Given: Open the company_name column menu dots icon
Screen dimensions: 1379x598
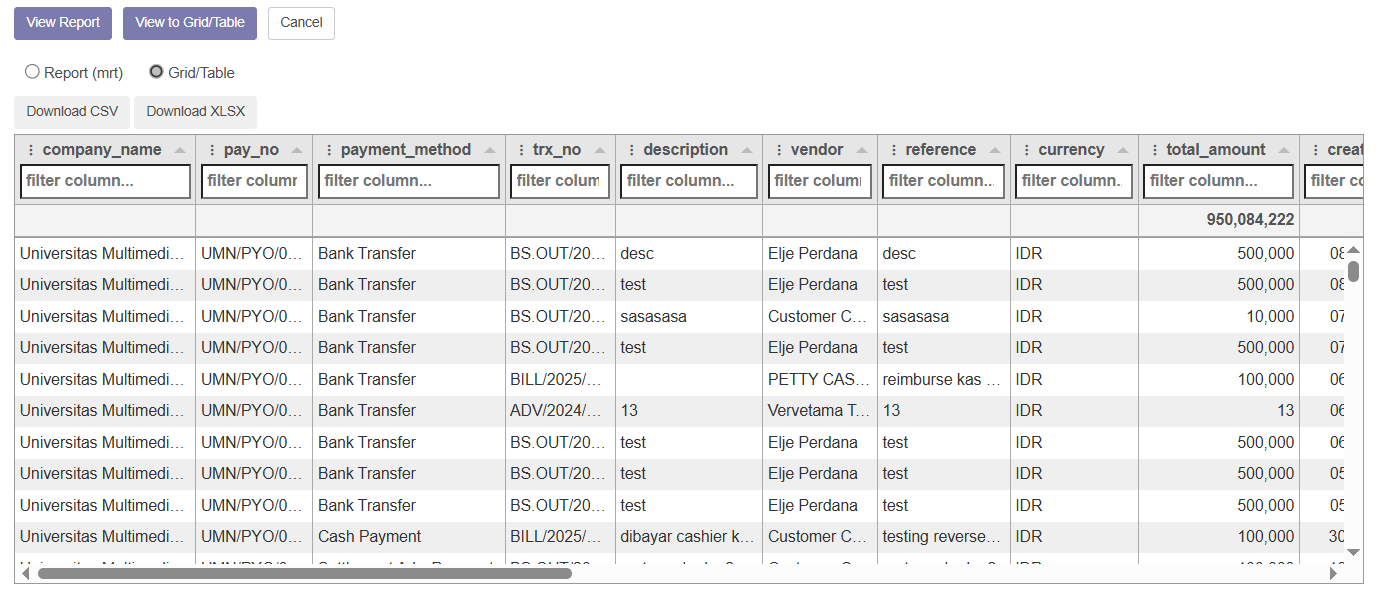Looking at the screenshot, I should pyautogui.click(x=30, y=150).
